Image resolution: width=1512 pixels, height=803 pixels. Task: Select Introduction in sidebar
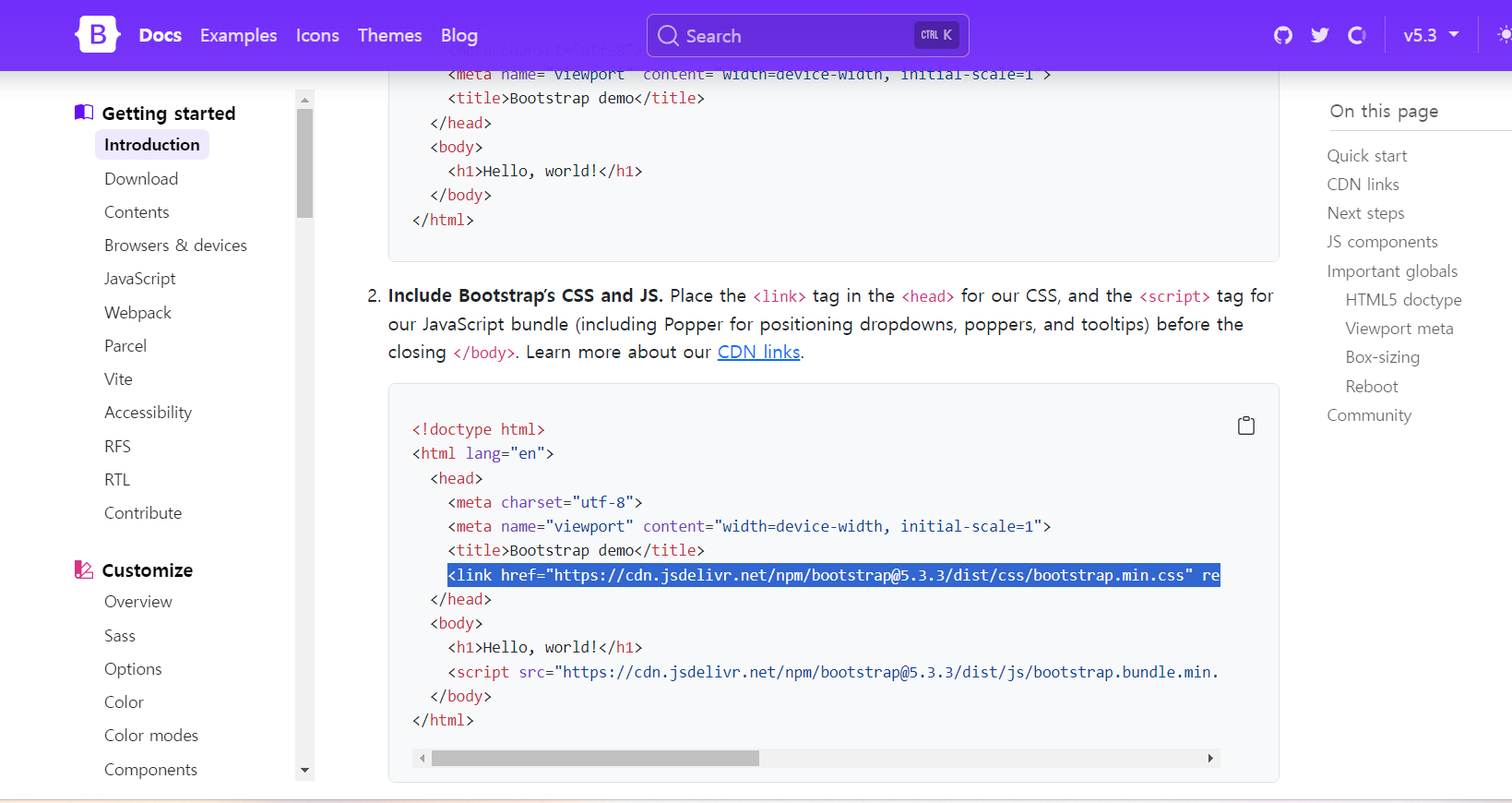tap(152, 145)
